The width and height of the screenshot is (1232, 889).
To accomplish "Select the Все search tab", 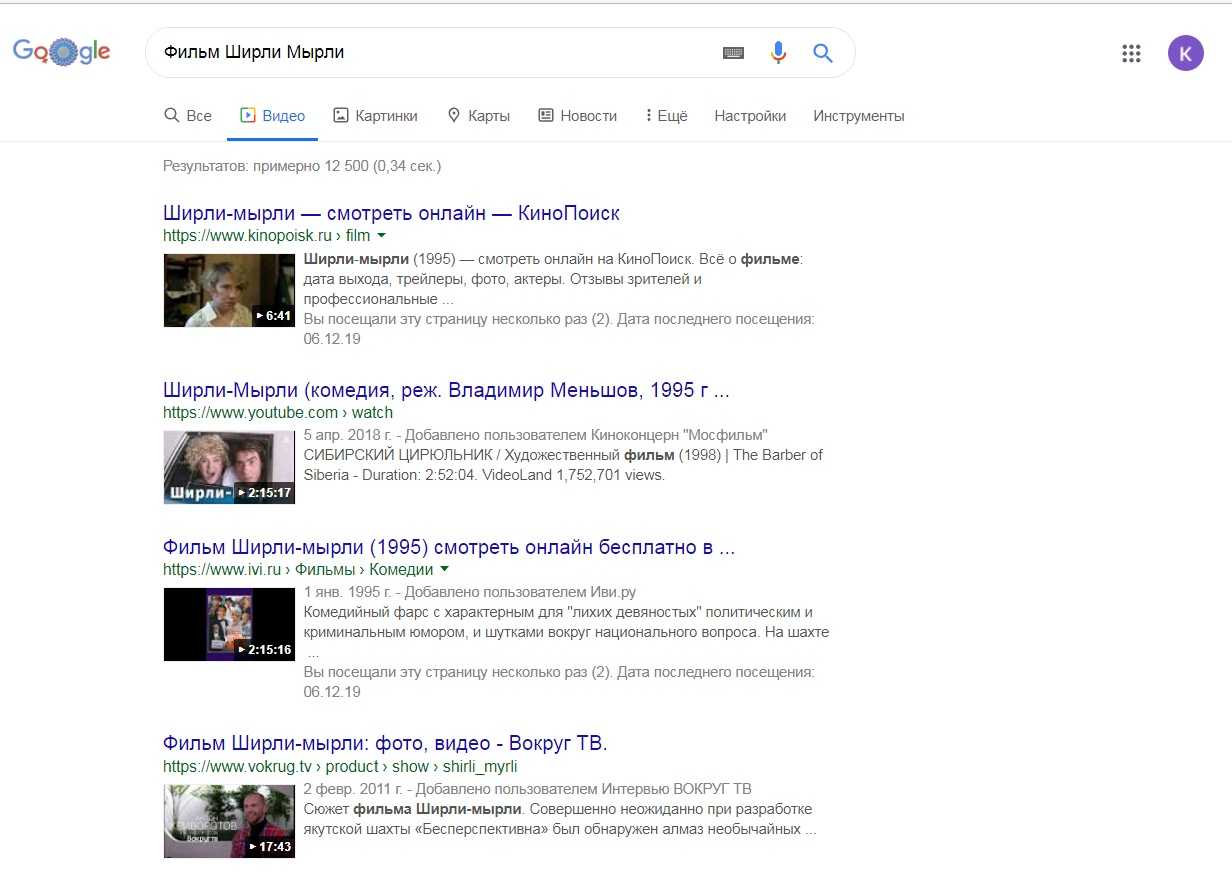I will point(188,116).
